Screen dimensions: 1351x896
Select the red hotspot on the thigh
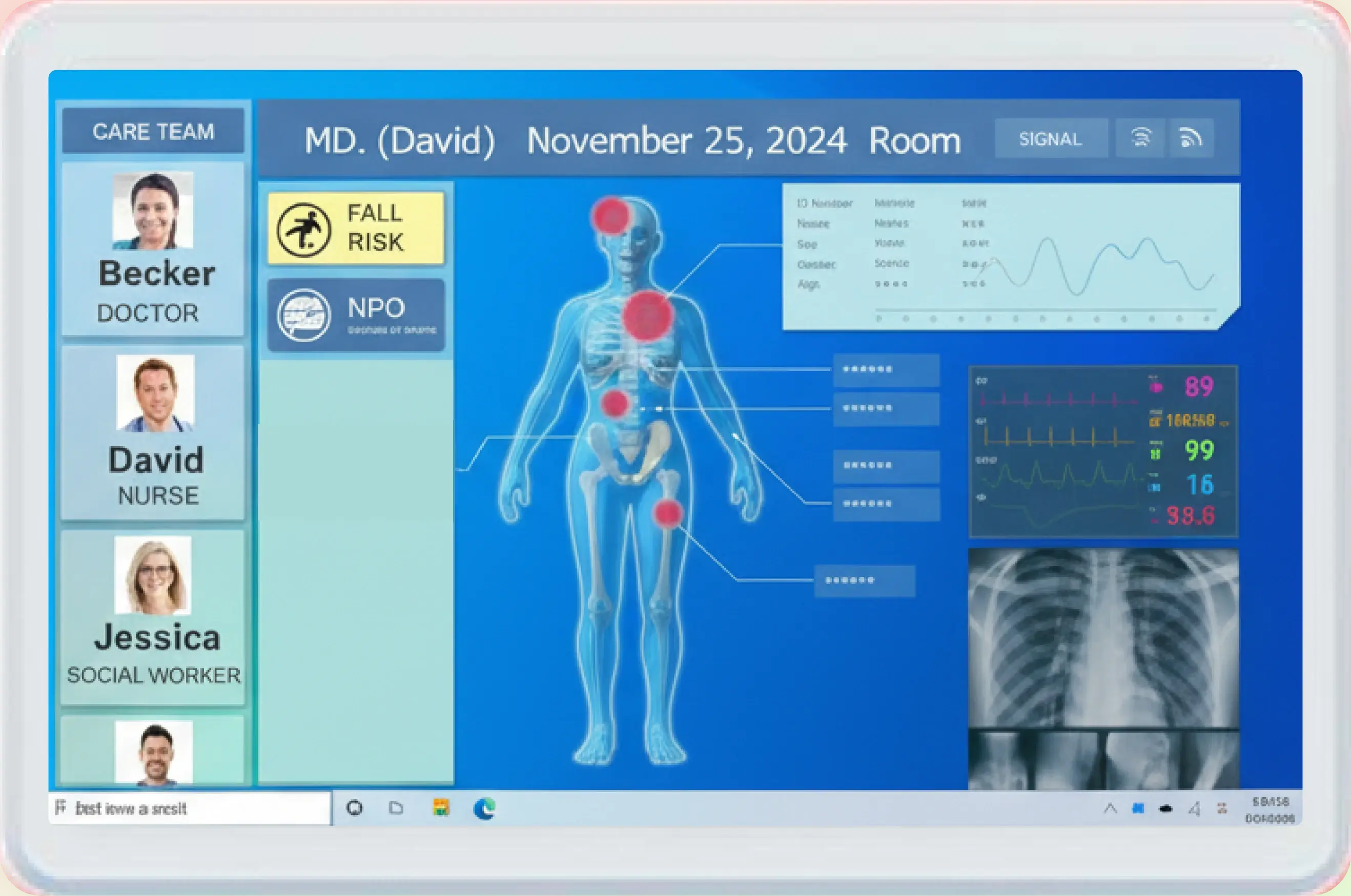[x=667, y=513]
